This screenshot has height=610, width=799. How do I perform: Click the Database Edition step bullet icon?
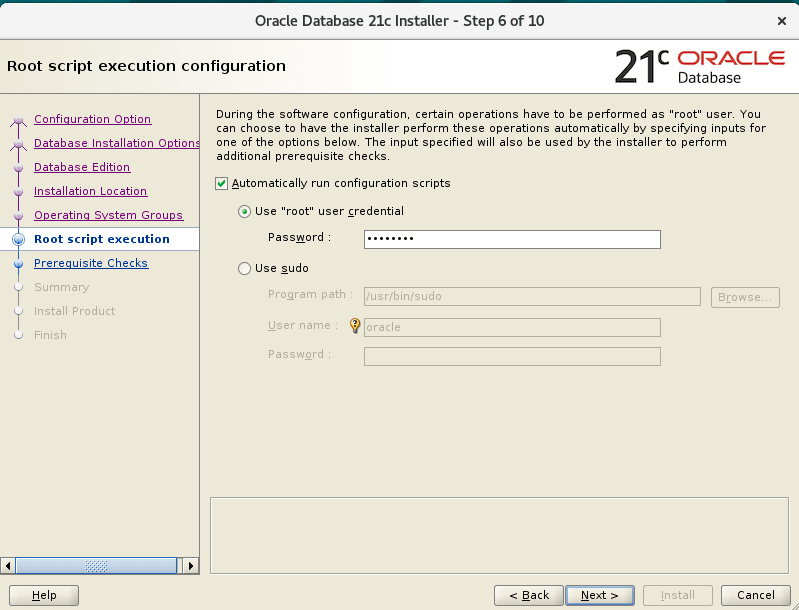18,168
